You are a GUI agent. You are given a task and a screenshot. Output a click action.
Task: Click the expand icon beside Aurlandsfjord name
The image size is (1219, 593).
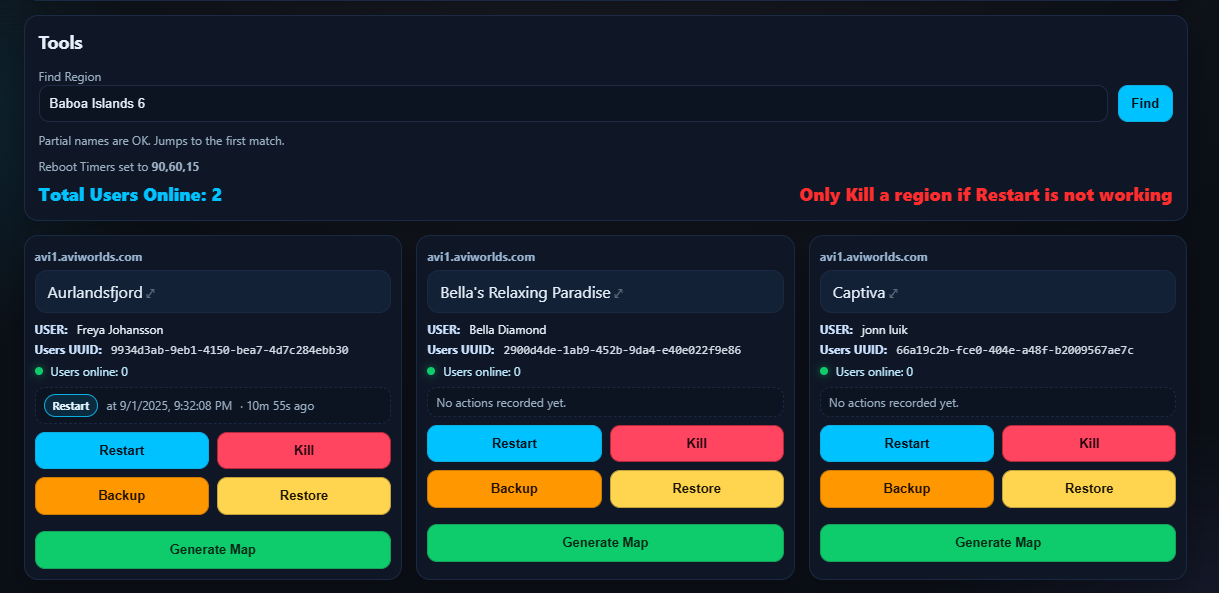tap(151, 293)
